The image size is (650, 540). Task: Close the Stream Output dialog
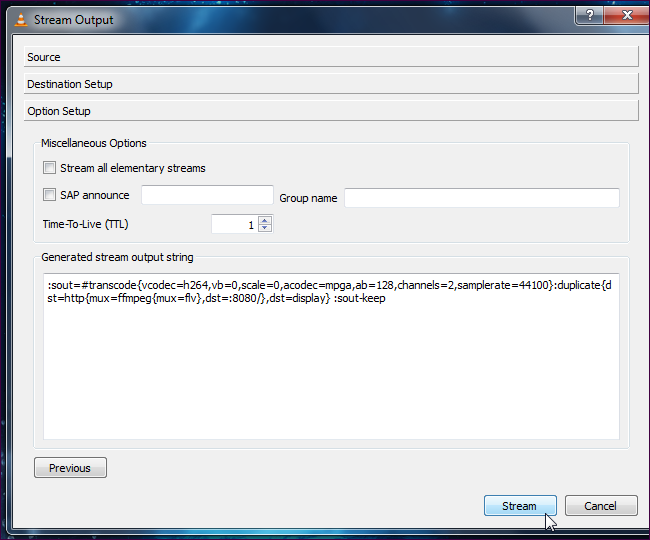627,15
